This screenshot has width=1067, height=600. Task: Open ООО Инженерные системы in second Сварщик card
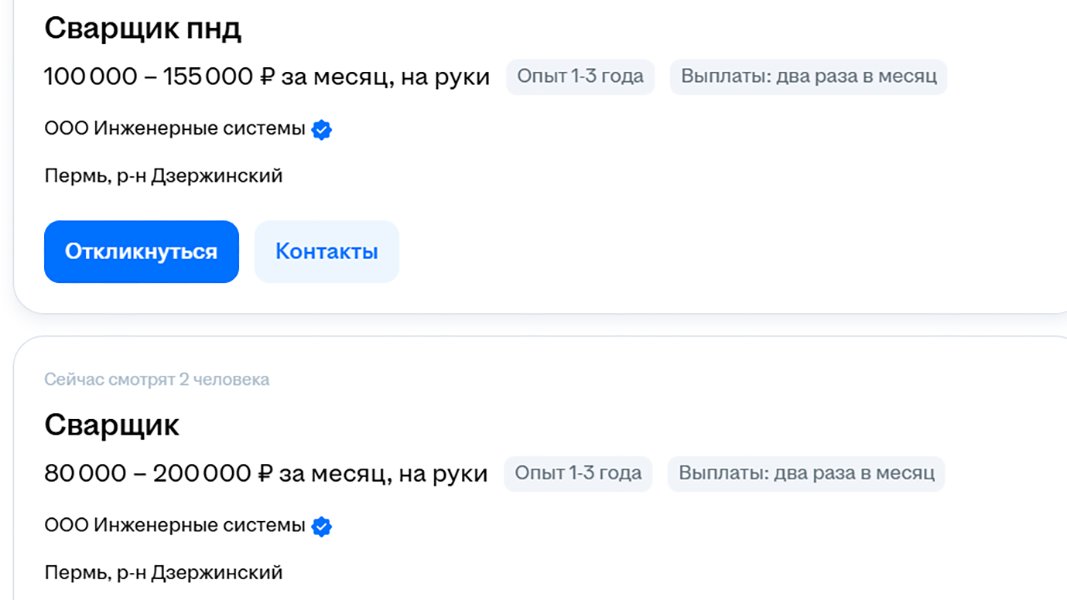coord(175,526)
